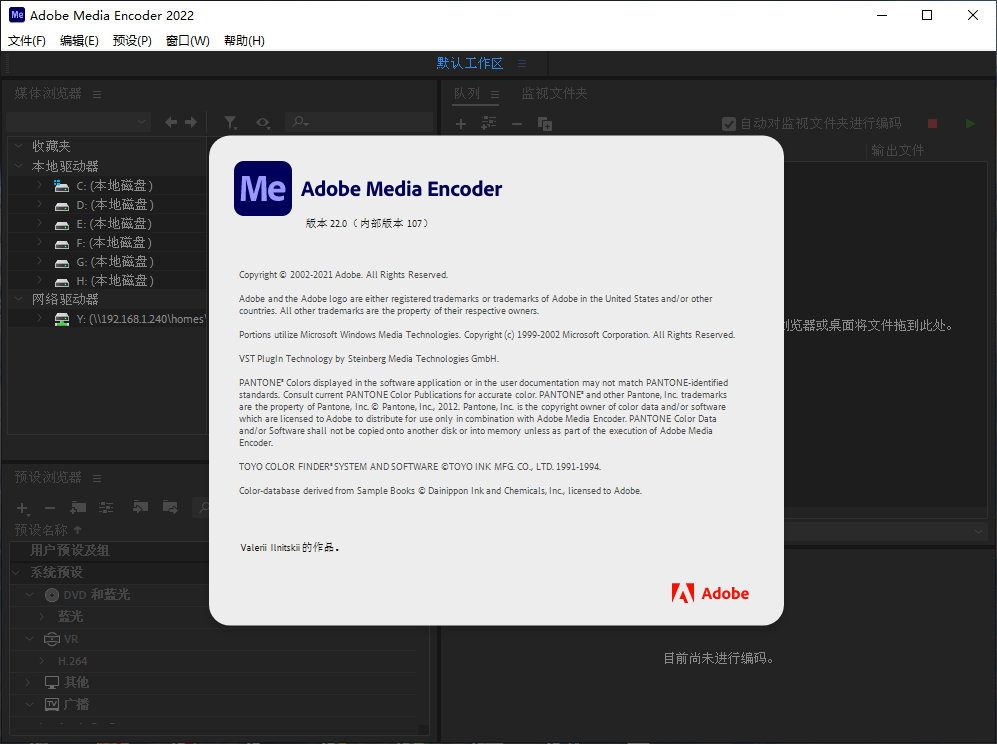Click the new preset plus icon
This screenshot has width=997, height=744.
[x=22, y=508]
